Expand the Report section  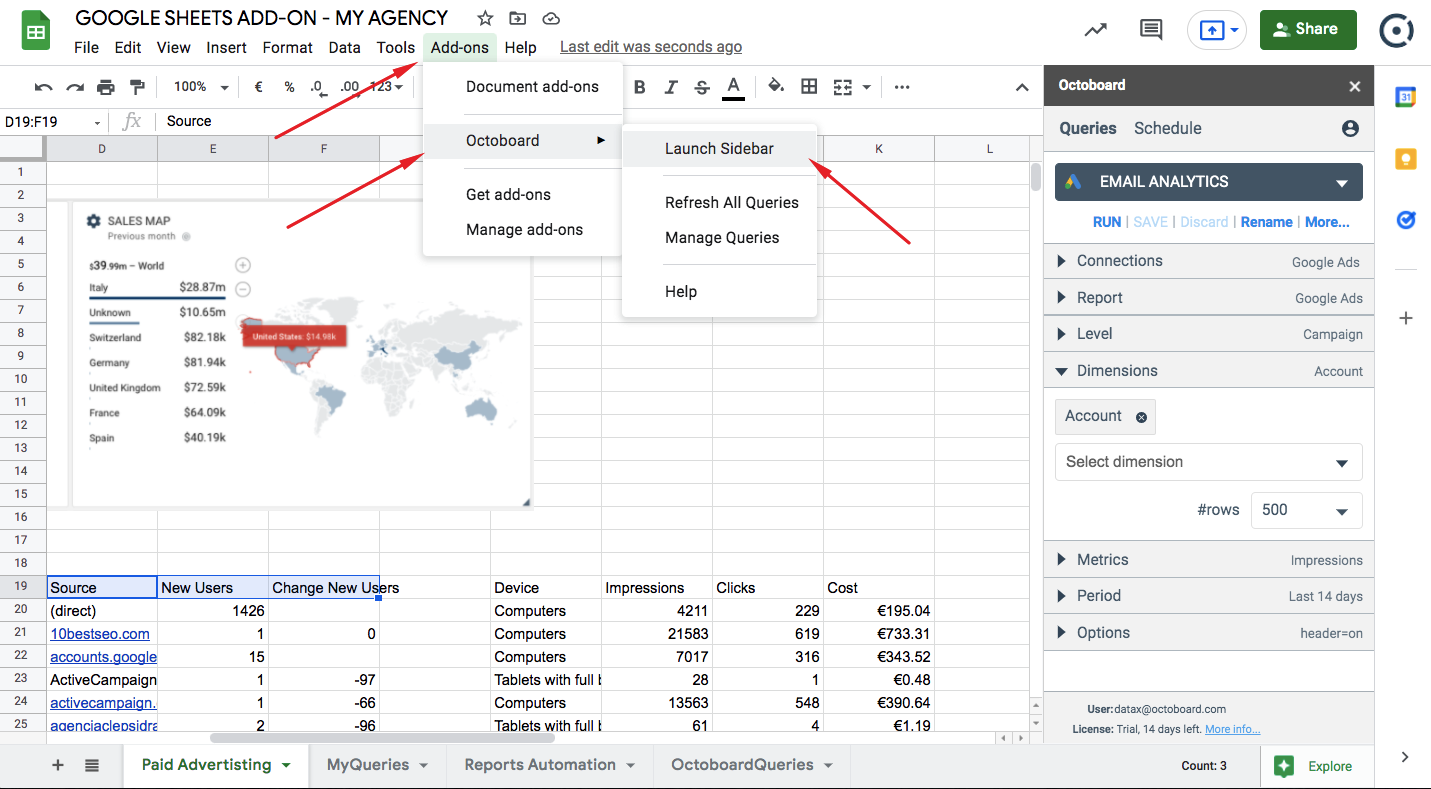point(1208,298)
